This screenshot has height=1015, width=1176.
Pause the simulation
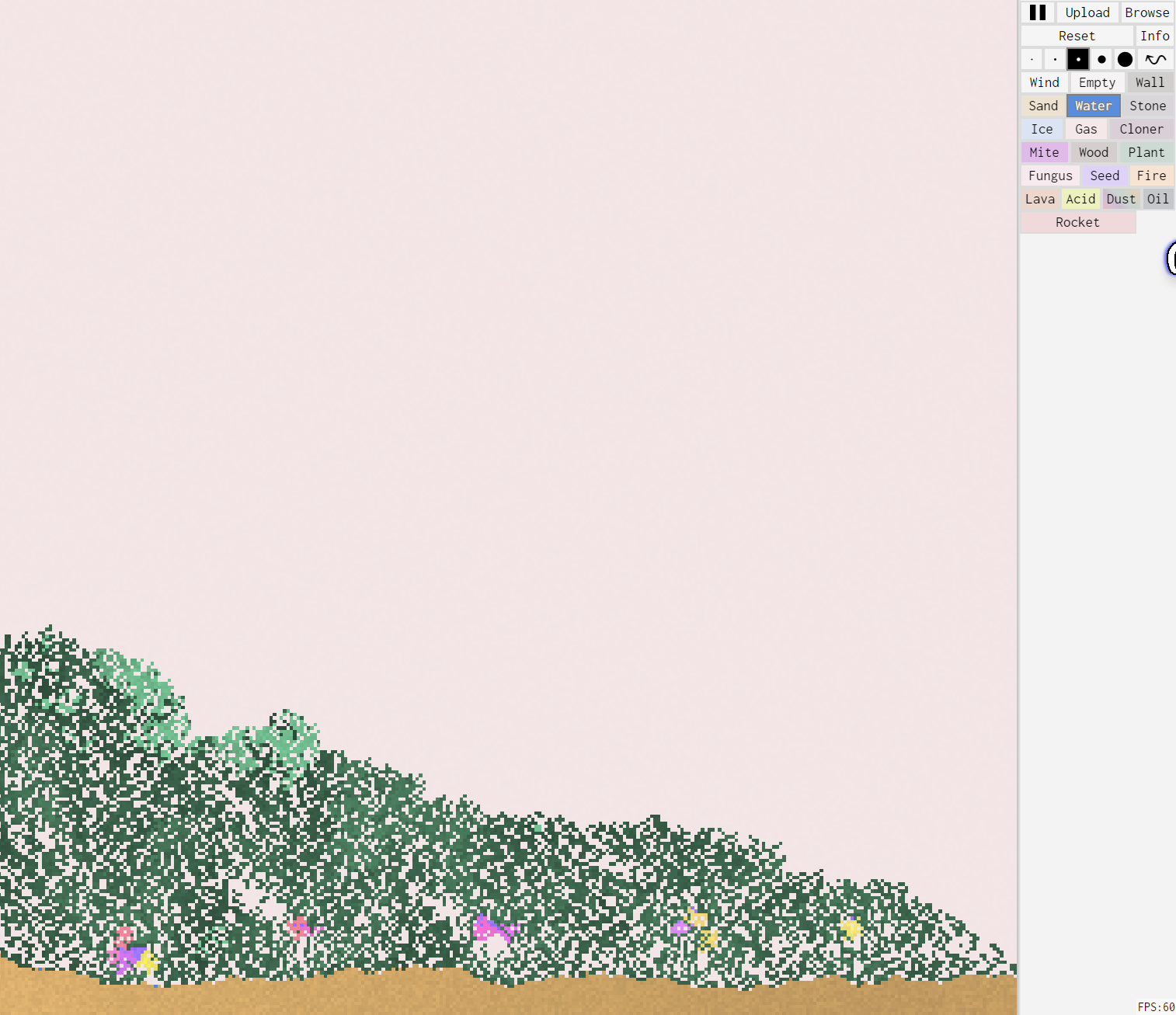(x=1037, y=12)
